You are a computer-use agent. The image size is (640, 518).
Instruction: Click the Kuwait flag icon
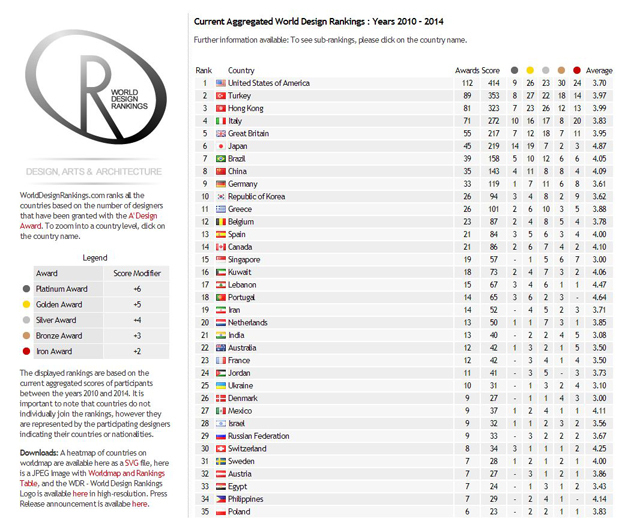[x=221, y=272]
